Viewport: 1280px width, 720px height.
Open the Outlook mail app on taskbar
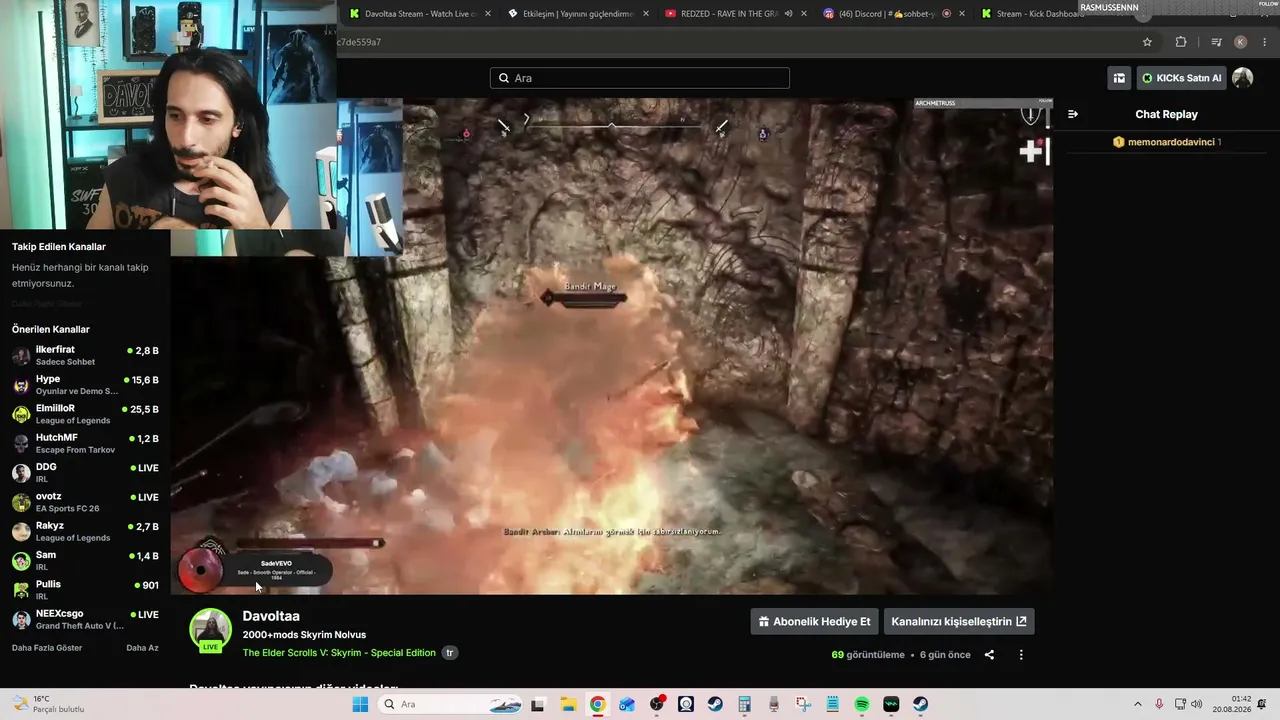(x=627, y=704)
